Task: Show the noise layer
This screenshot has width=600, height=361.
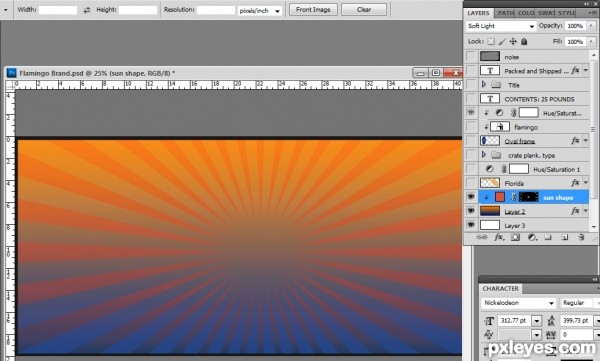Action: coord(471,57)
